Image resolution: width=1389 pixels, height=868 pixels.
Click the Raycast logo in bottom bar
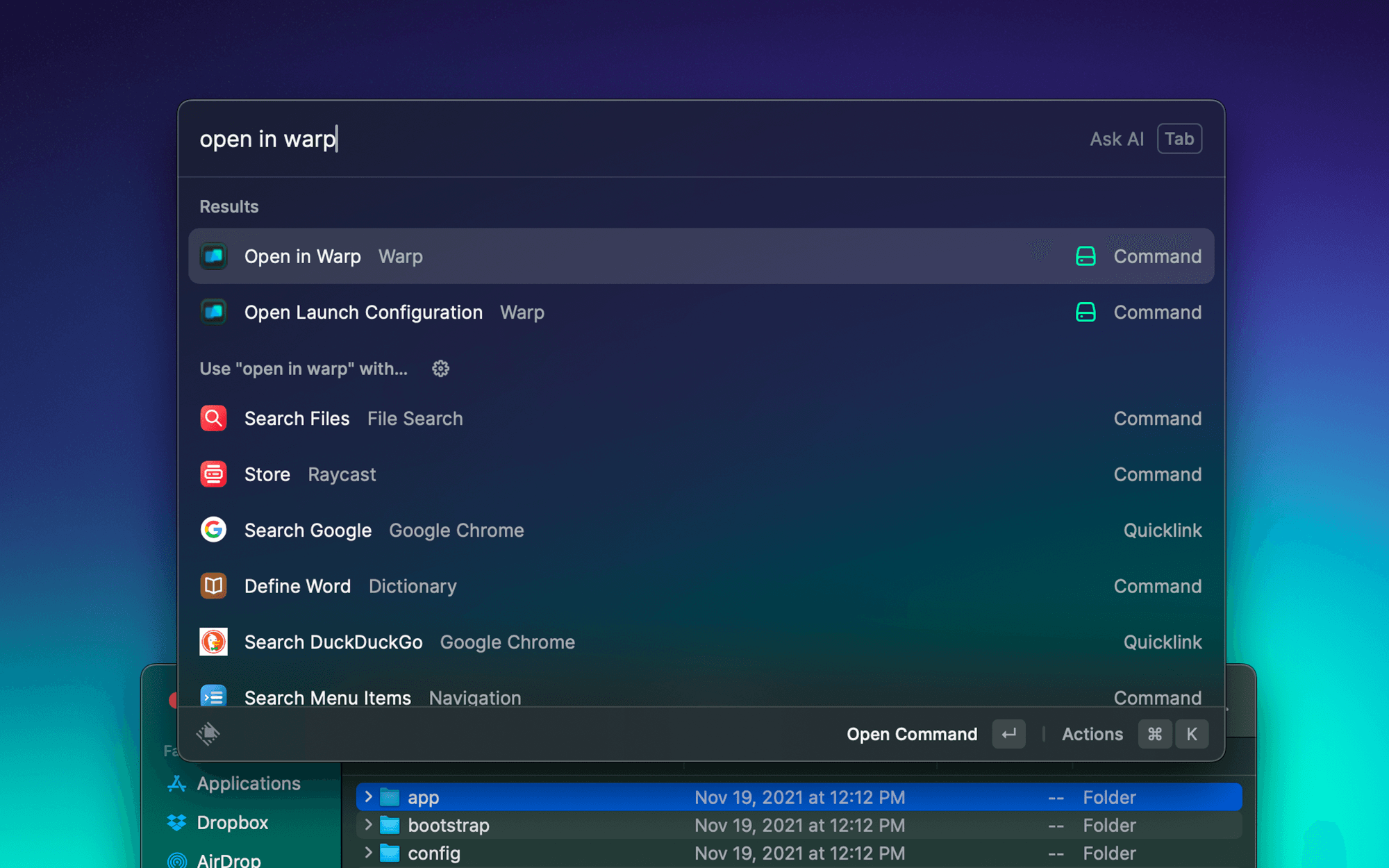pyautogui.click(x=208, y=733)
